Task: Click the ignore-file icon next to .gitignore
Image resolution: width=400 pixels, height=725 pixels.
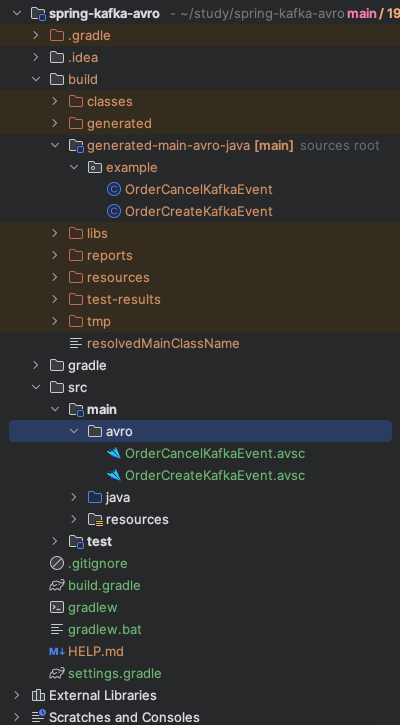Action: point(56,564)
